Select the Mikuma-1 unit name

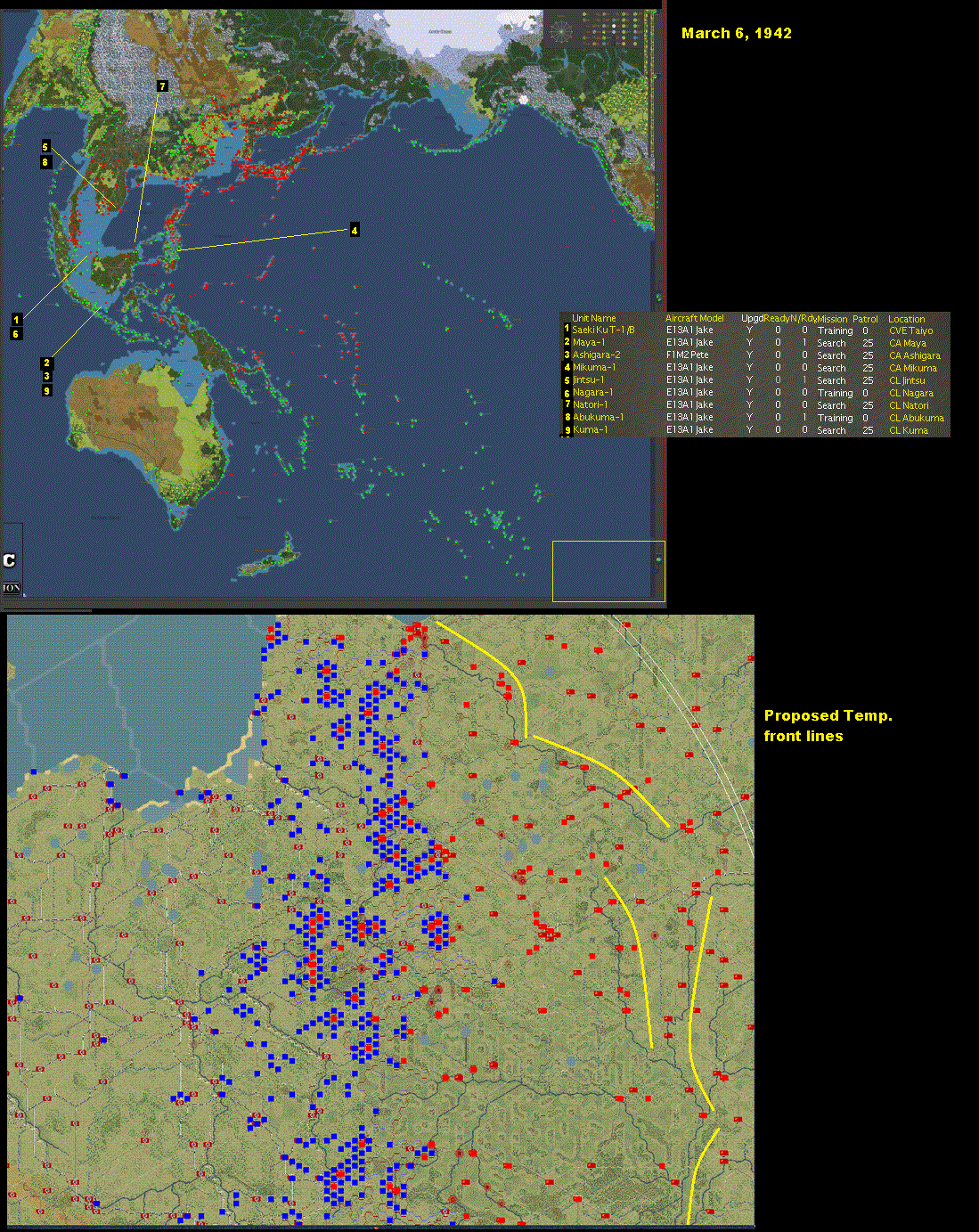pyautogui.click(x=593, y=367)
